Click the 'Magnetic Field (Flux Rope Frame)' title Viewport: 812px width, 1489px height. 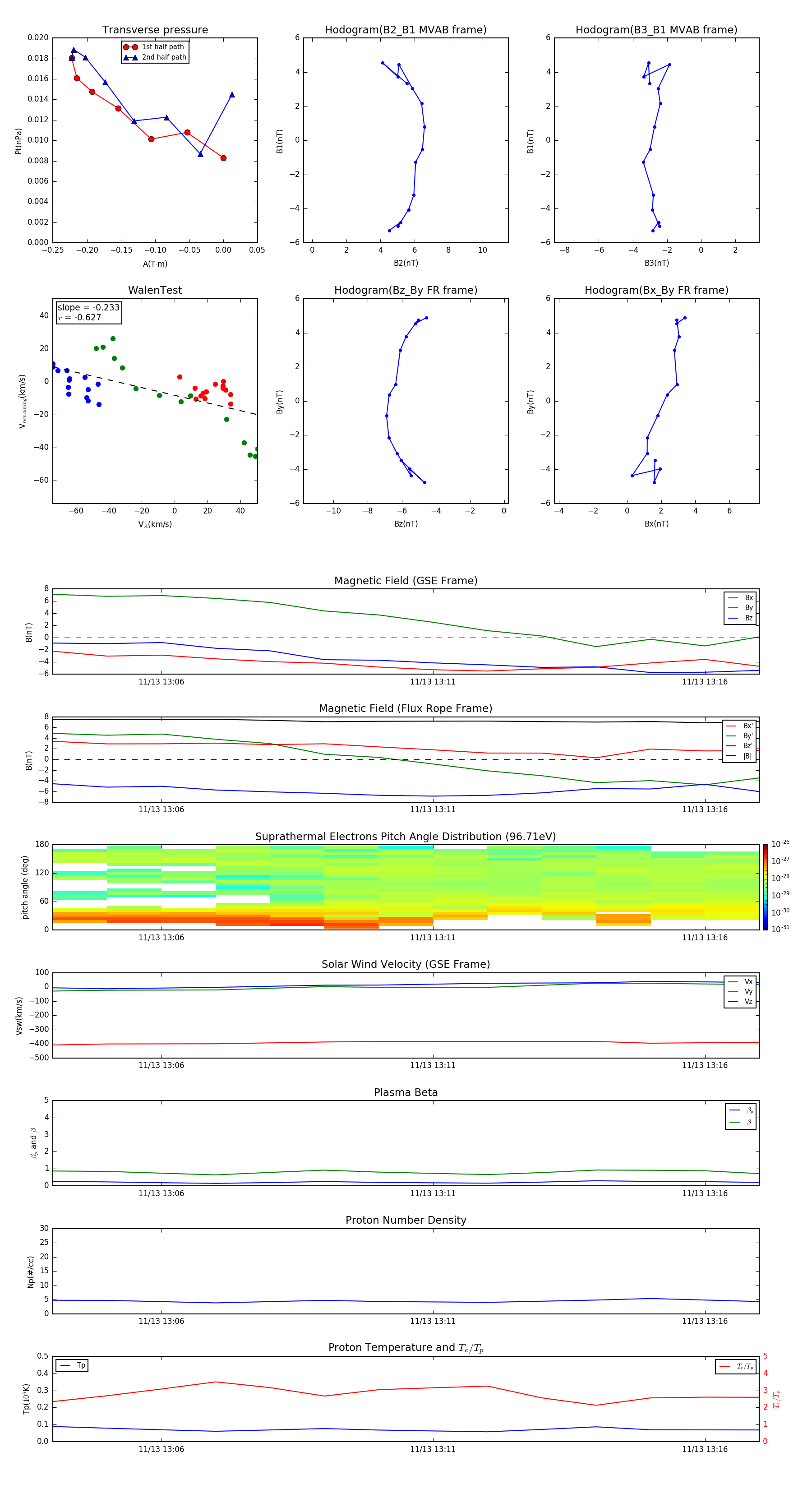pyautogui.click(x=406, y=708)
